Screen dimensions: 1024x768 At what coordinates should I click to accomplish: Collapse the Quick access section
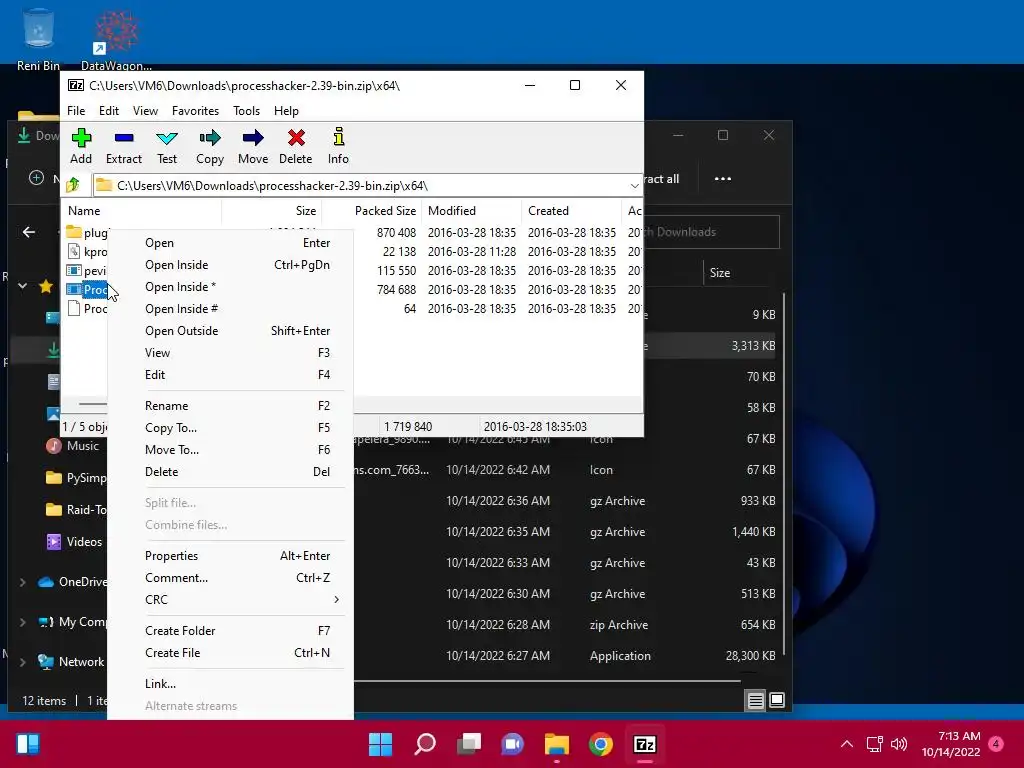tap(23, 286)
